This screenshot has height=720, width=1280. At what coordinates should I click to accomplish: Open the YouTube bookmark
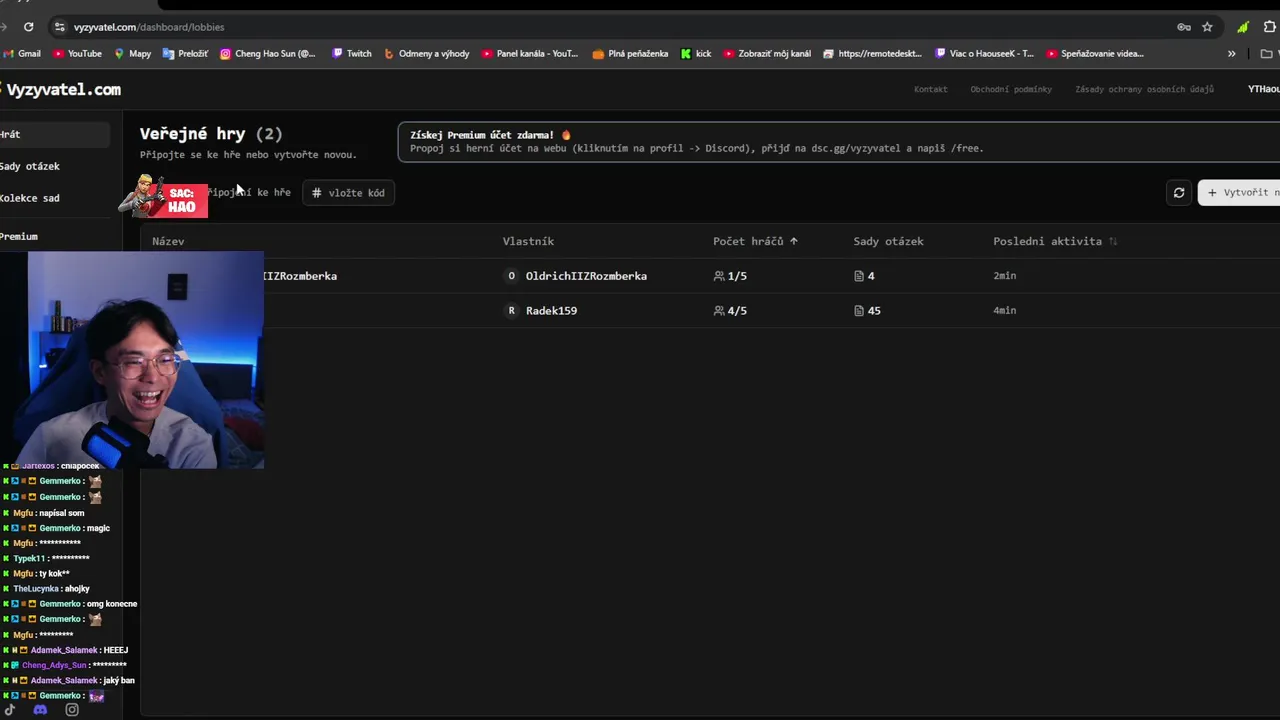(78, 54)
